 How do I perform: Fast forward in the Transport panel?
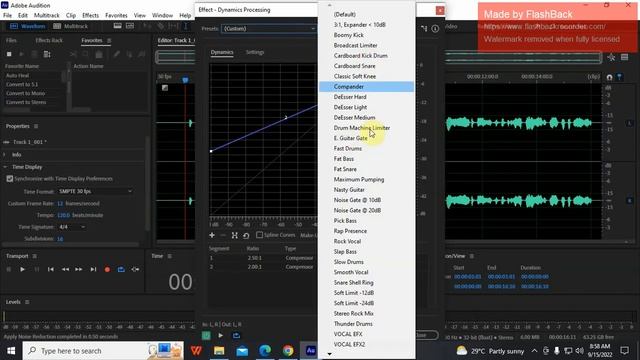coord(79,269)
